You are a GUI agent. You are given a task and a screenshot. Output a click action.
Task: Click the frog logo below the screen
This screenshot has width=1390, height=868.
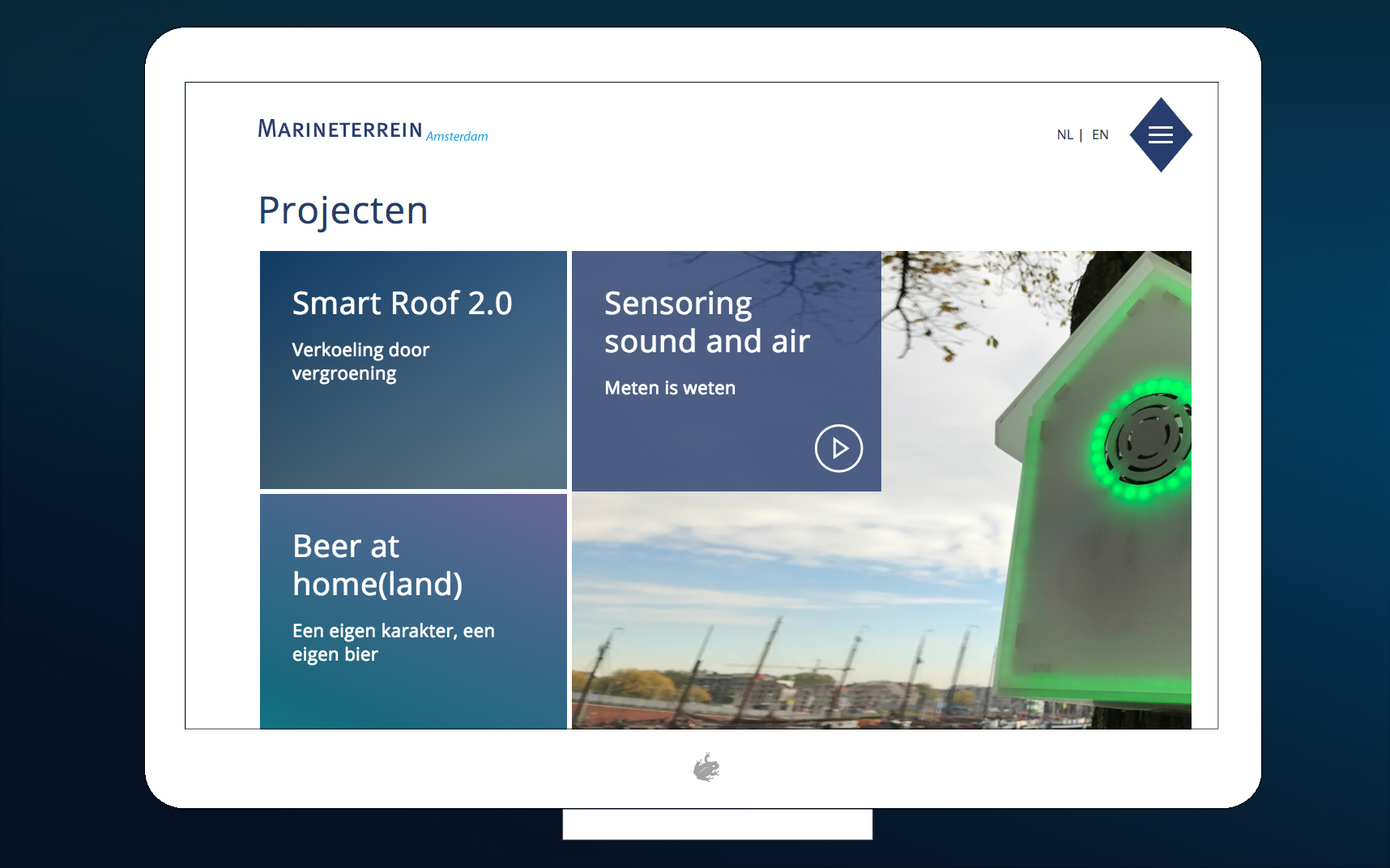click(x=706, y=768)
